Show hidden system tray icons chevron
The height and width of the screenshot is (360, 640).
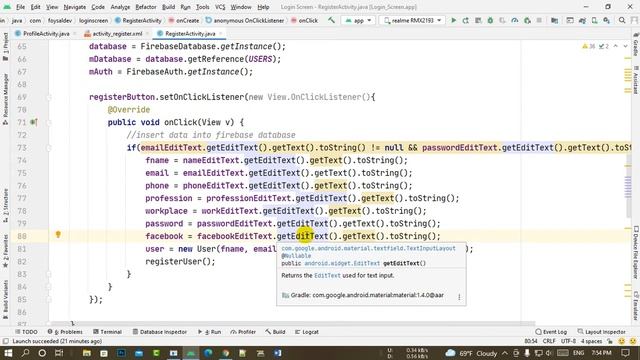505,353
